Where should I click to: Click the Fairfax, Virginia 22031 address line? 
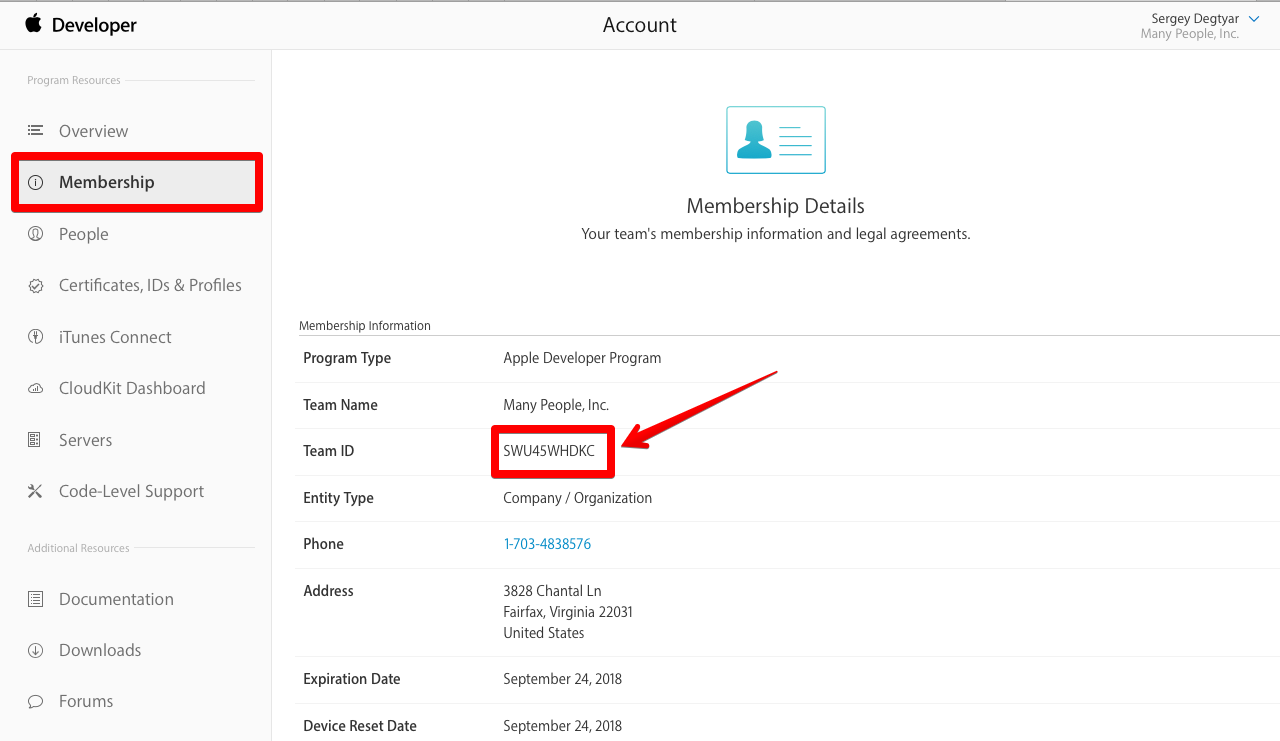coord(568,612)
